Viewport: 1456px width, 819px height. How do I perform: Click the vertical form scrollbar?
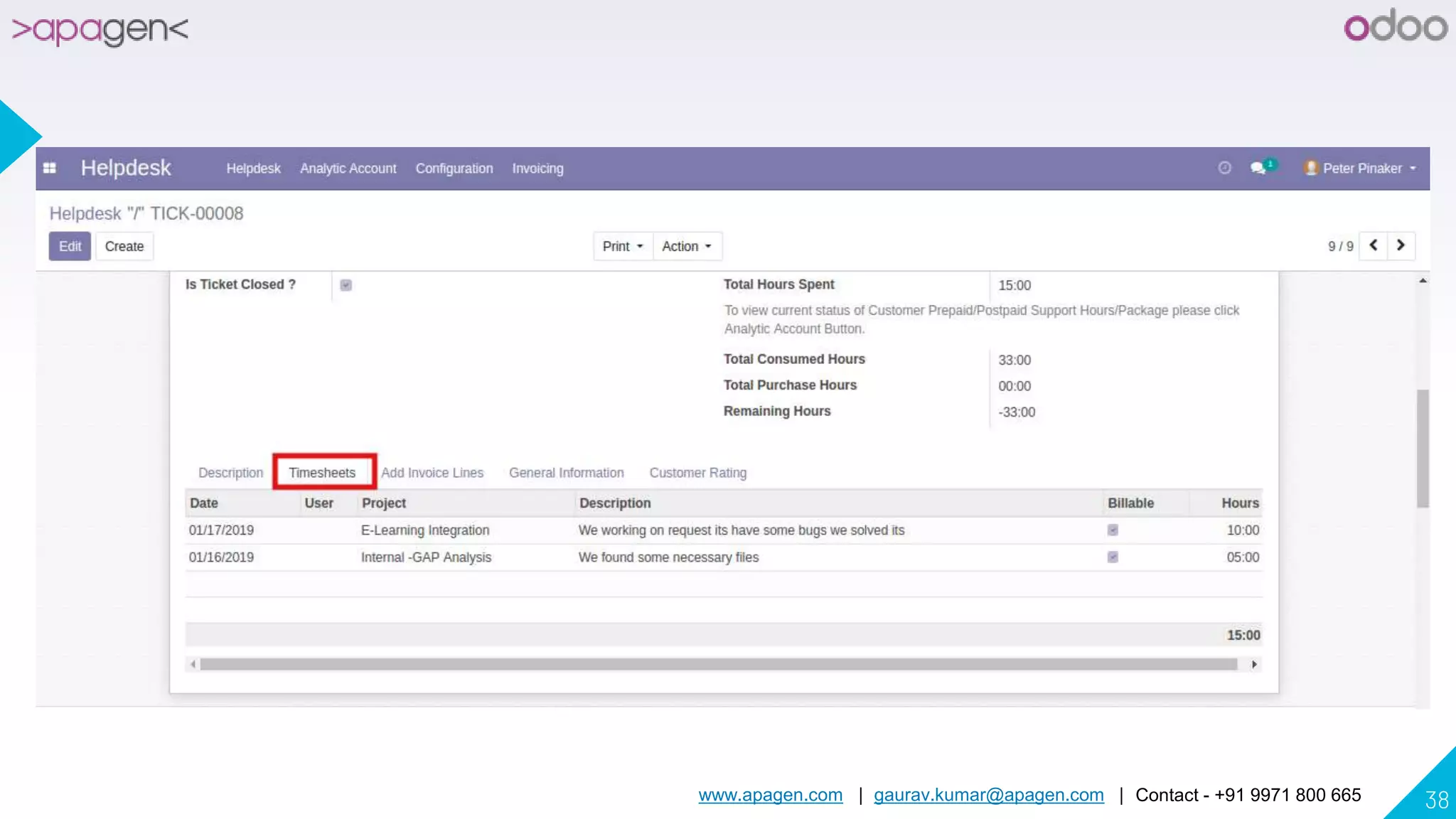pos(1422,448)
